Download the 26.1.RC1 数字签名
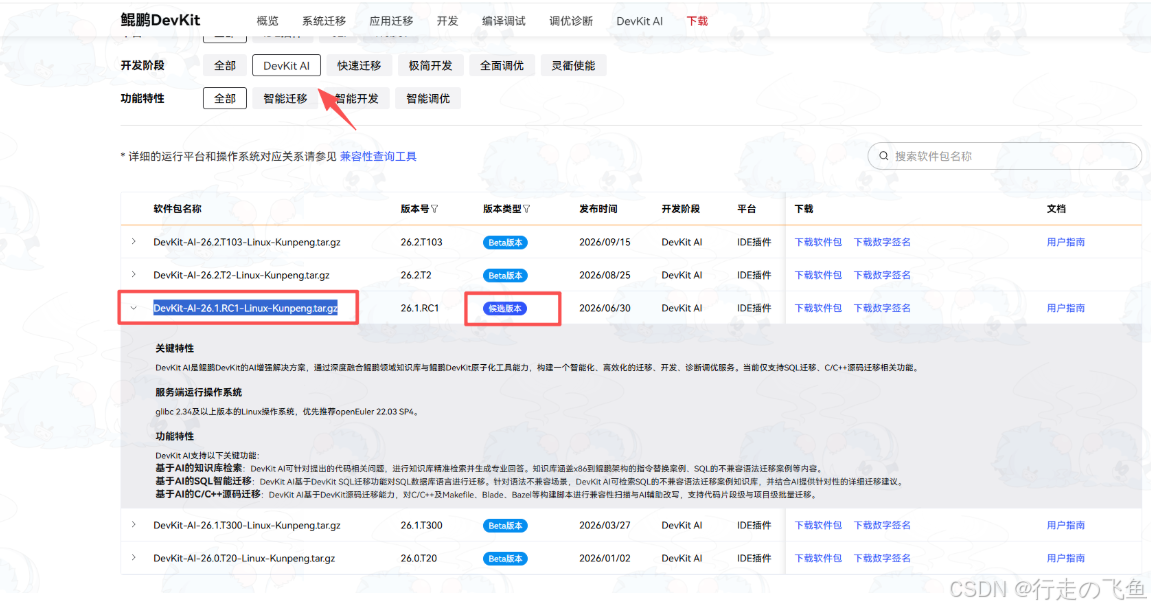This screenshot has height=609, width=1151. [x=882, y=308]
